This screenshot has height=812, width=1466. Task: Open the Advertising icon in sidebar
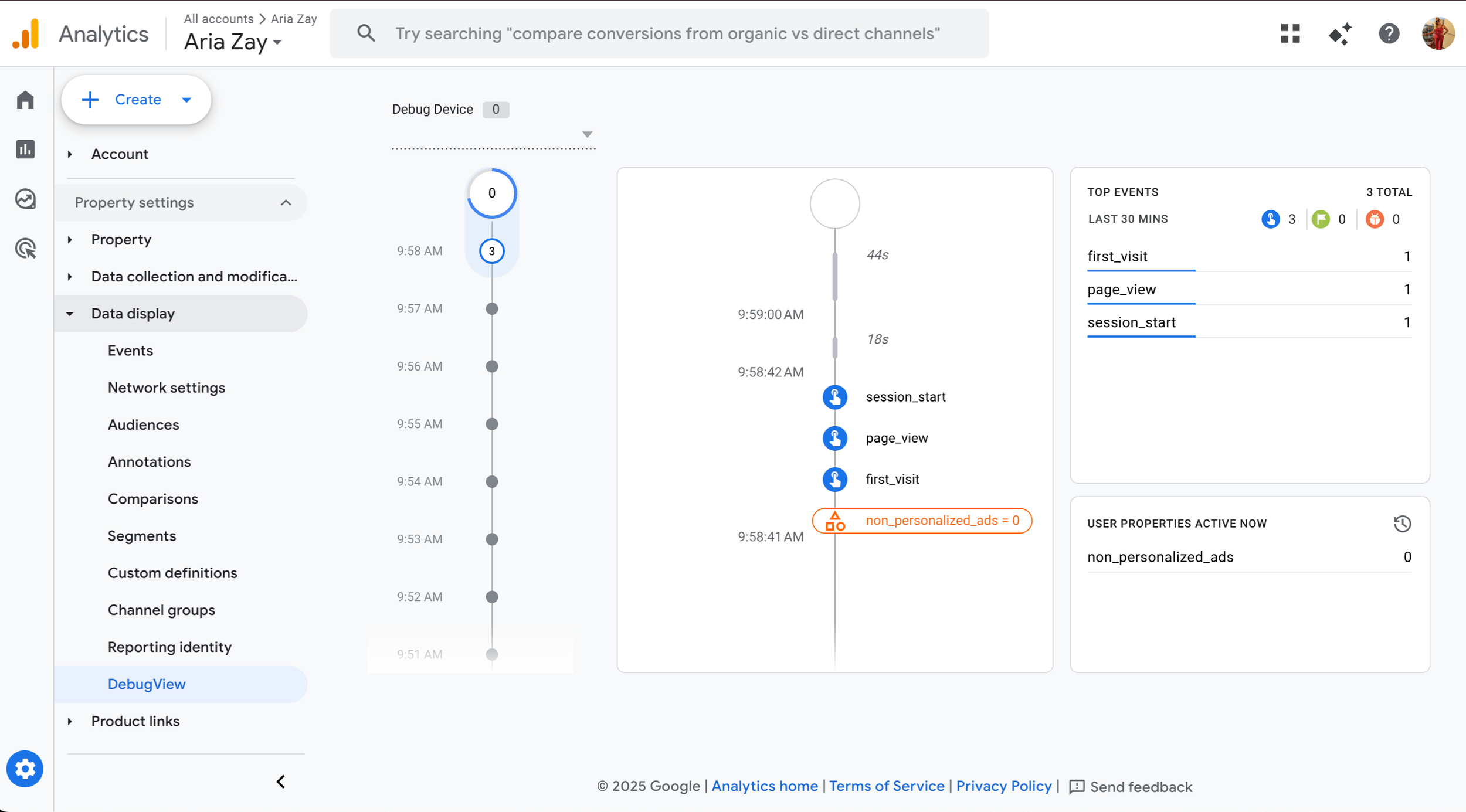pos(25,249)
